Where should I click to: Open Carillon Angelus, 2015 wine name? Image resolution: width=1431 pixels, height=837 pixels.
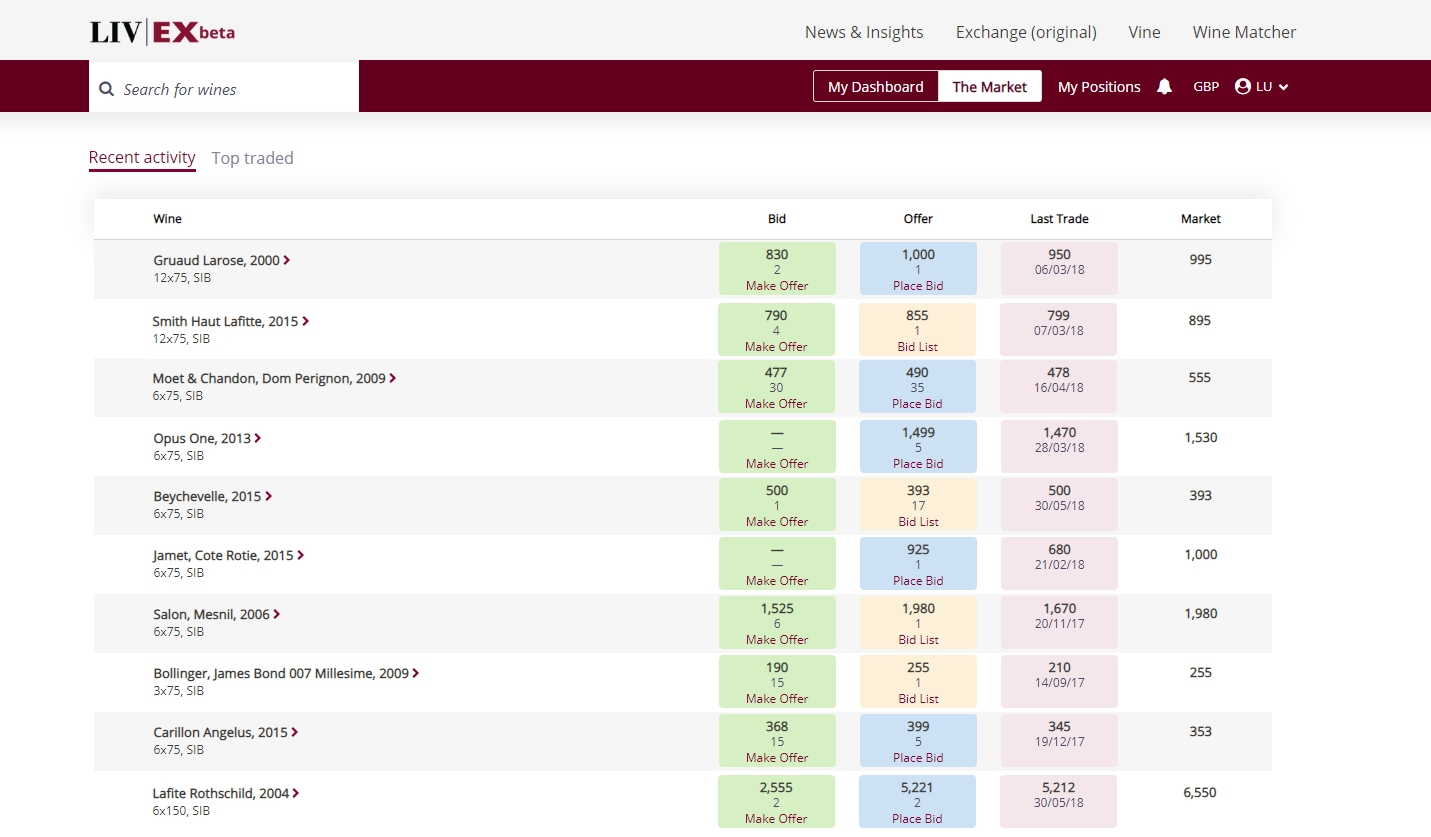coord(220,732)
